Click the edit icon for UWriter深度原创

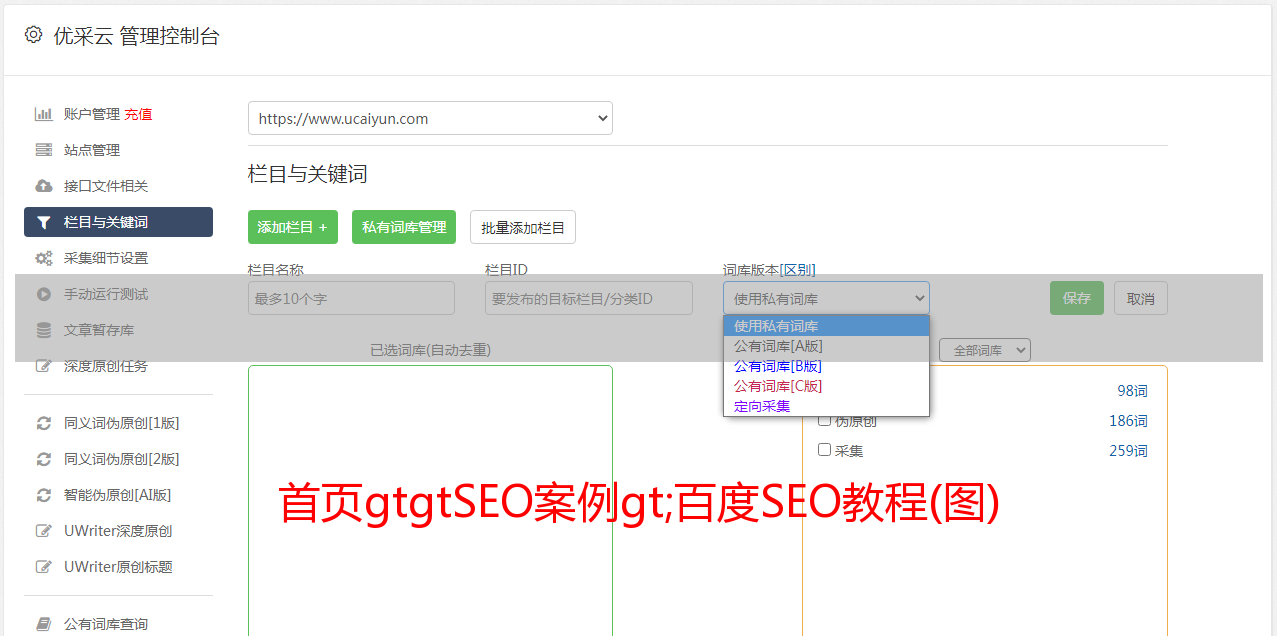click(x=43, y=531)
